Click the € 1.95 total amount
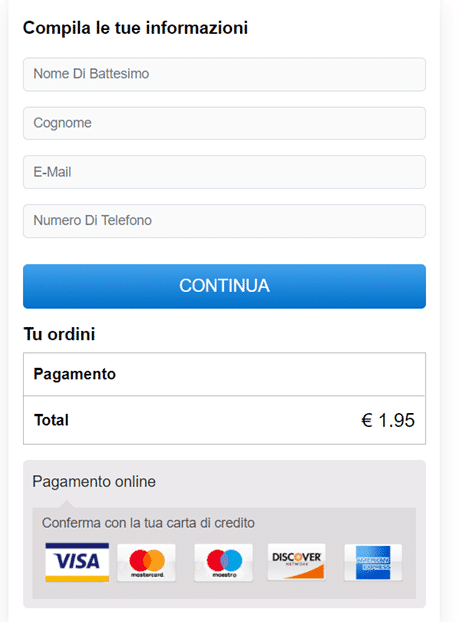The width and height of the screenshot is (459, 622). 388,420
